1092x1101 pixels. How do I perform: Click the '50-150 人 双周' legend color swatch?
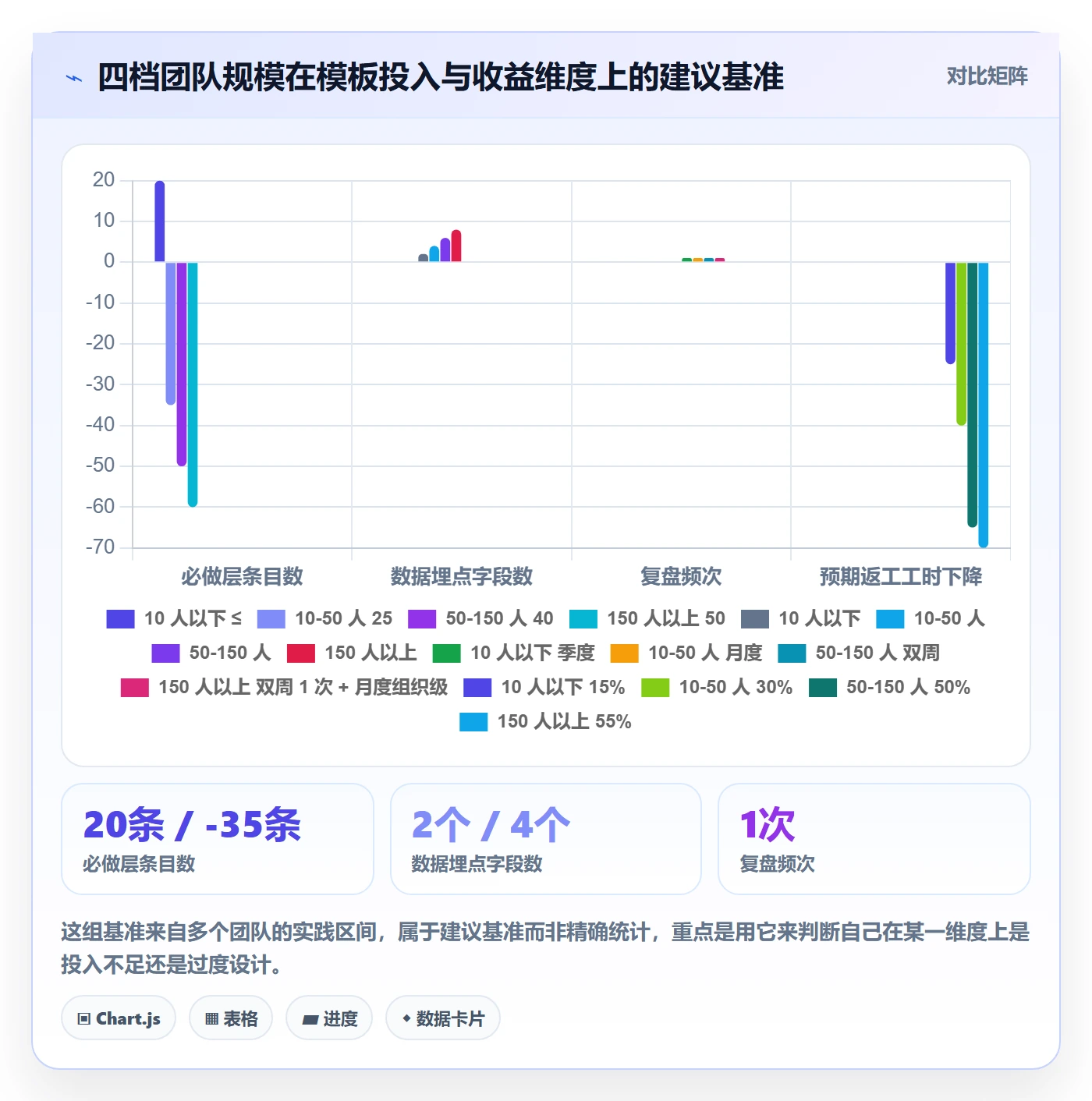(x=792, y=653)
